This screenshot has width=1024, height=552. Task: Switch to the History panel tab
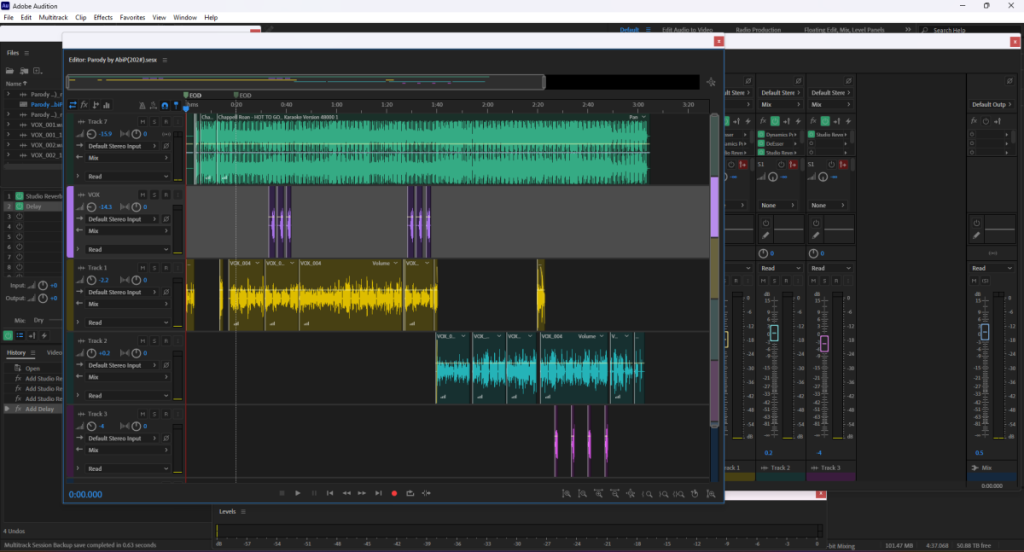(16, 353)
